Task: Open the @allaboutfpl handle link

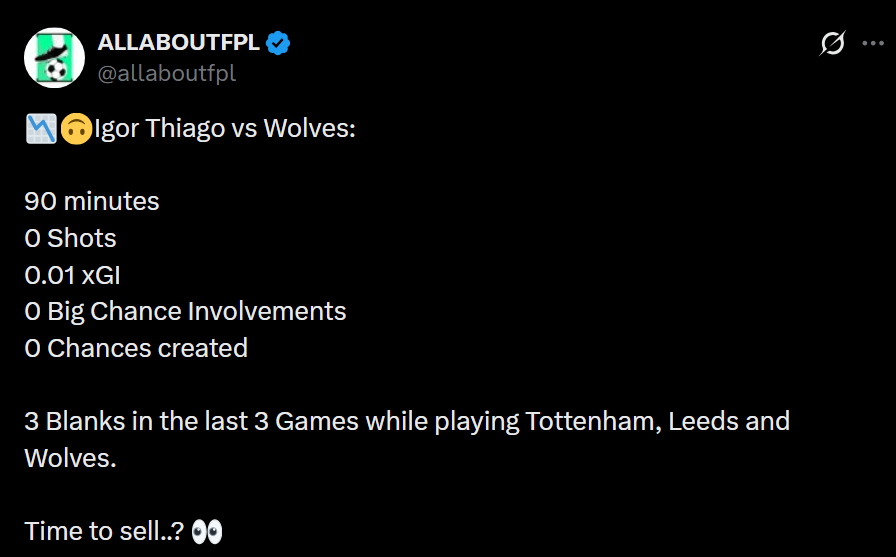Action: point(166,73)
